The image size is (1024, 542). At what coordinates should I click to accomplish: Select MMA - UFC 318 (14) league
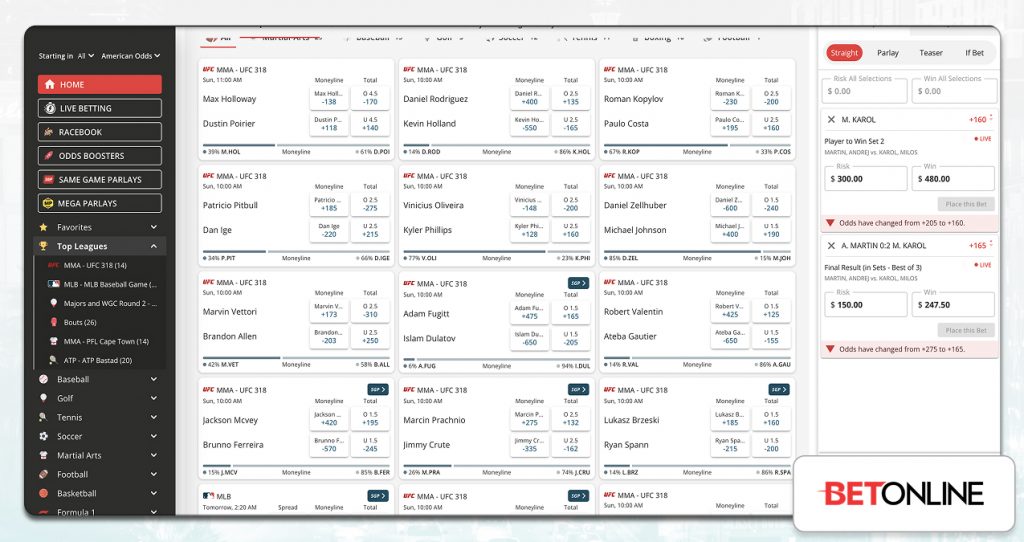point(95,265)
